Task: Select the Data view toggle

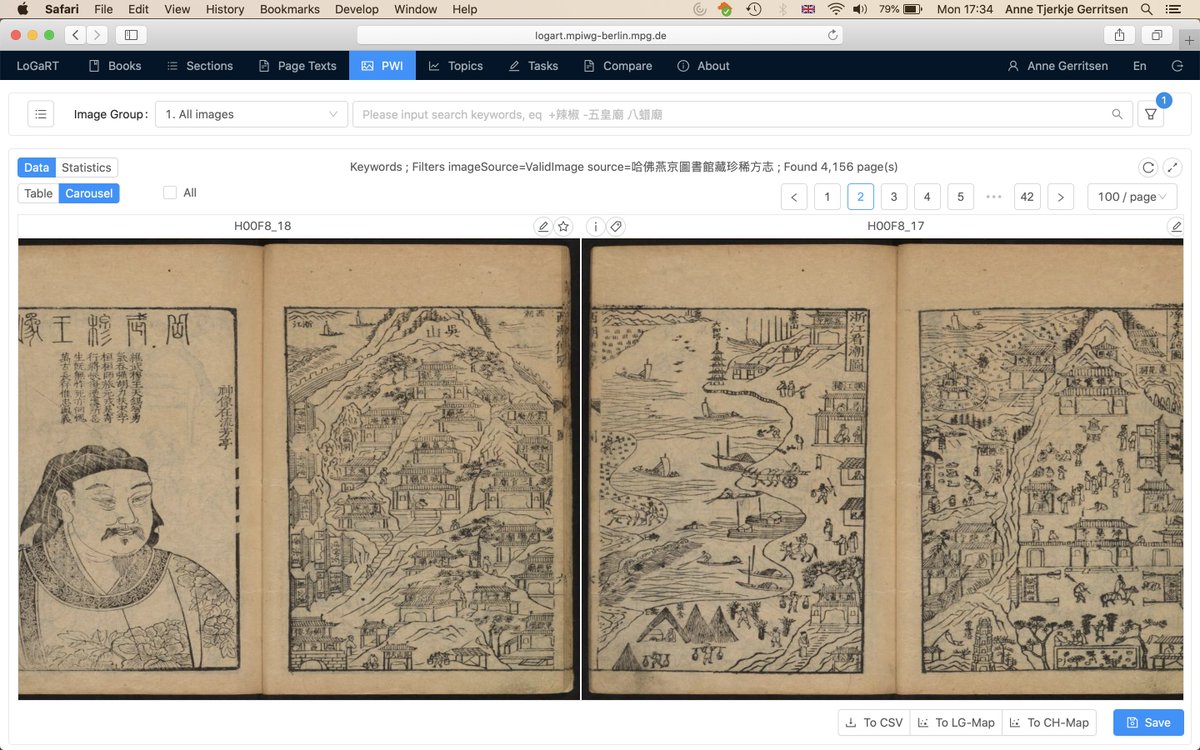Action: pyautogui.click(x=36, y=168)
